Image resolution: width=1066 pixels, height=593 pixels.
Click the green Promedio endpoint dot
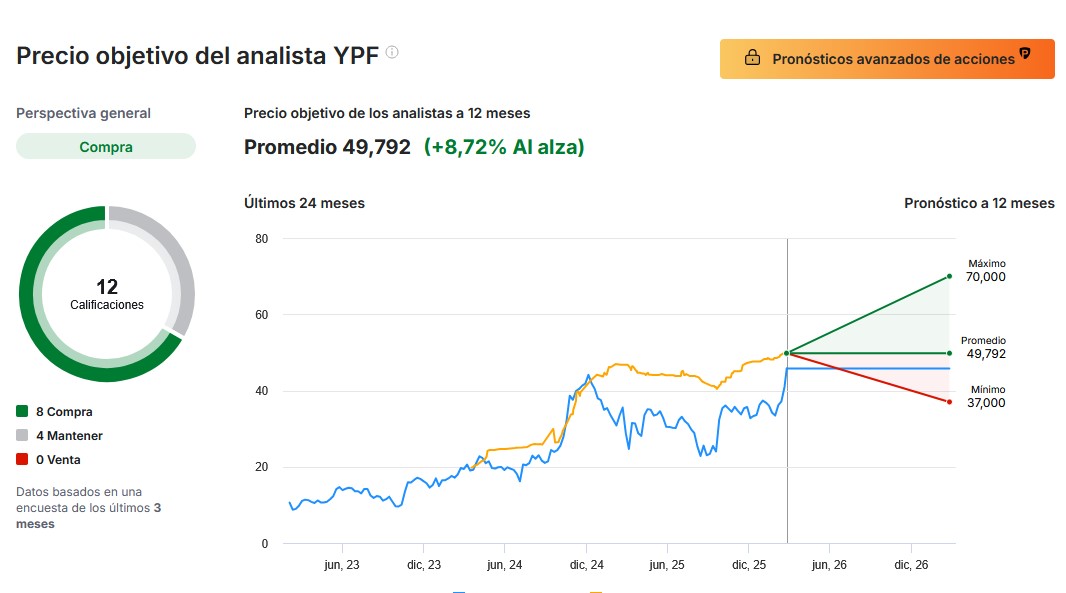click(949, 353)
